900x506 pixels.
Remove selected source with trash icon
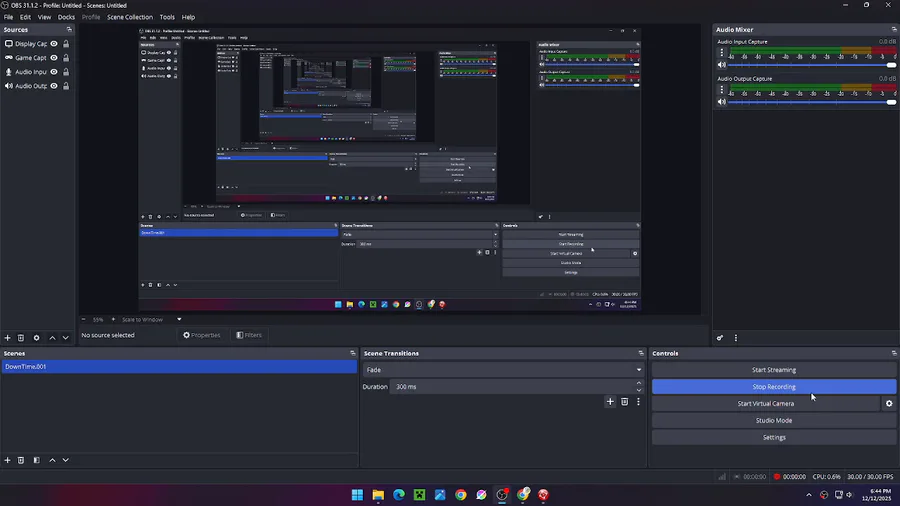coord(21,338)
